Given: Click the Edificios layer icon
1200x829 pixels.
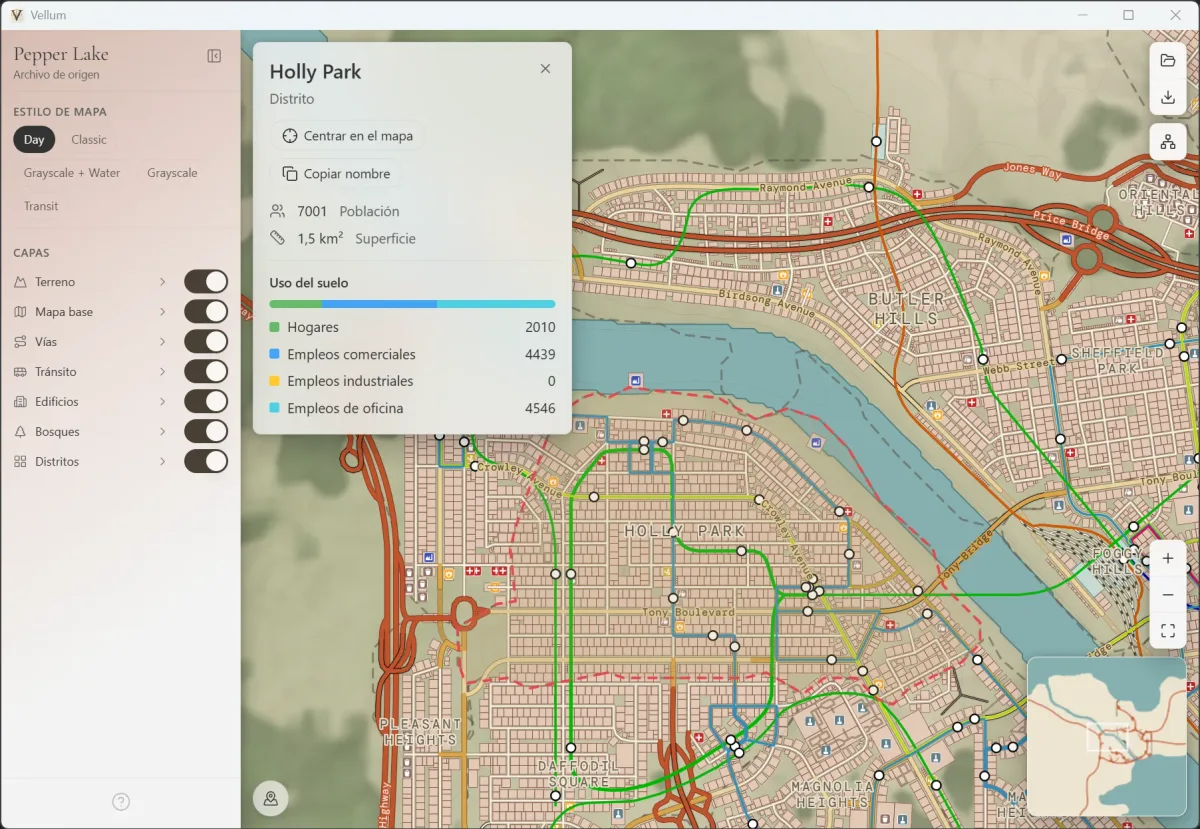Looking at the screenshot, I should point(20,402).
